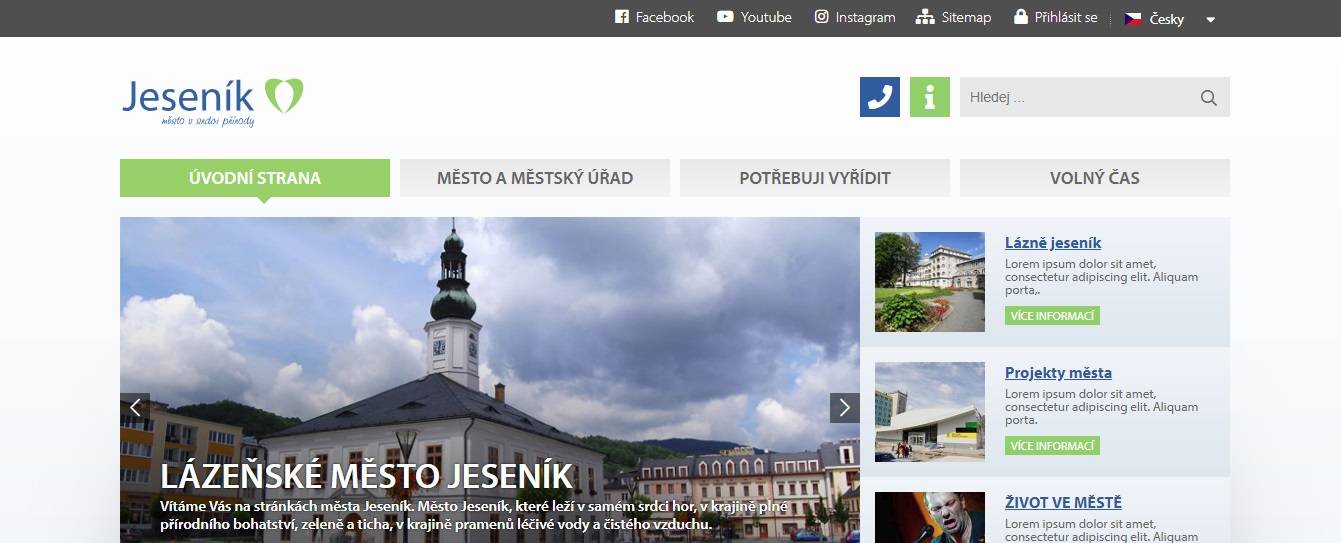
Task: Click the Youtube play icon
Action: (725, 17)
